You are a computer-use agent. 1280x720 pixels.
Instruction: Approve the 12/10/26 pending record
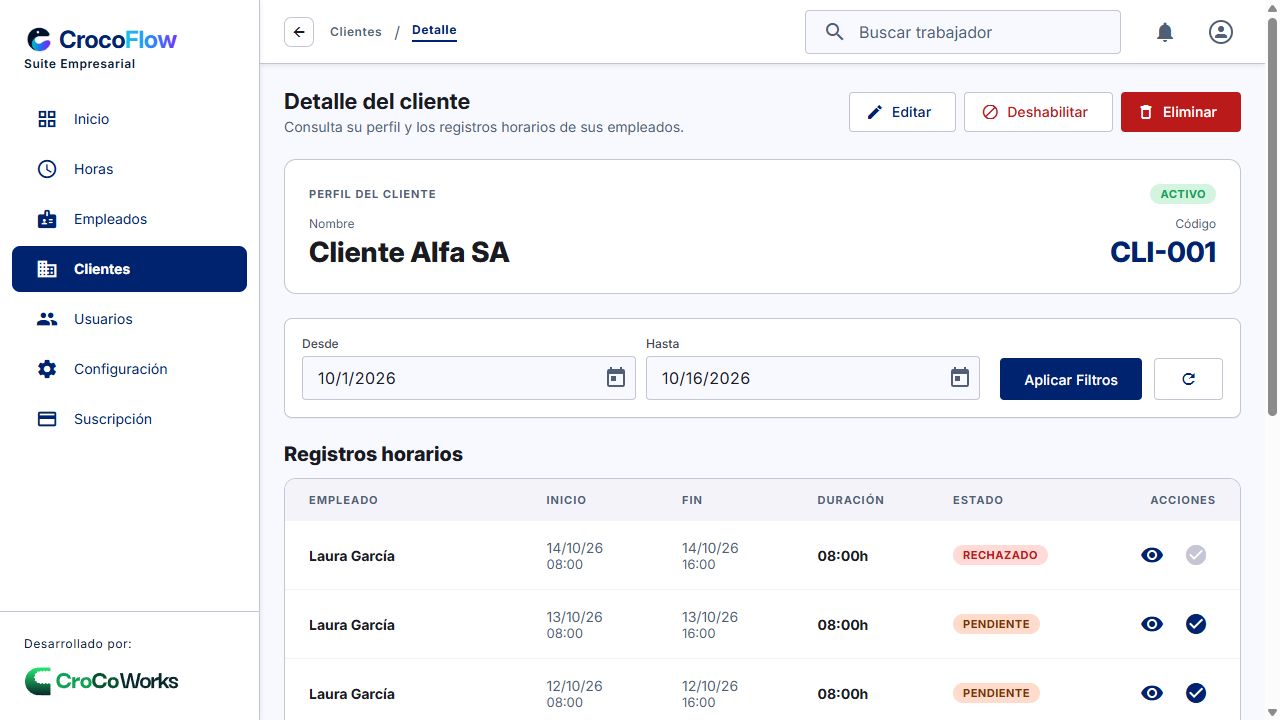1196,693
